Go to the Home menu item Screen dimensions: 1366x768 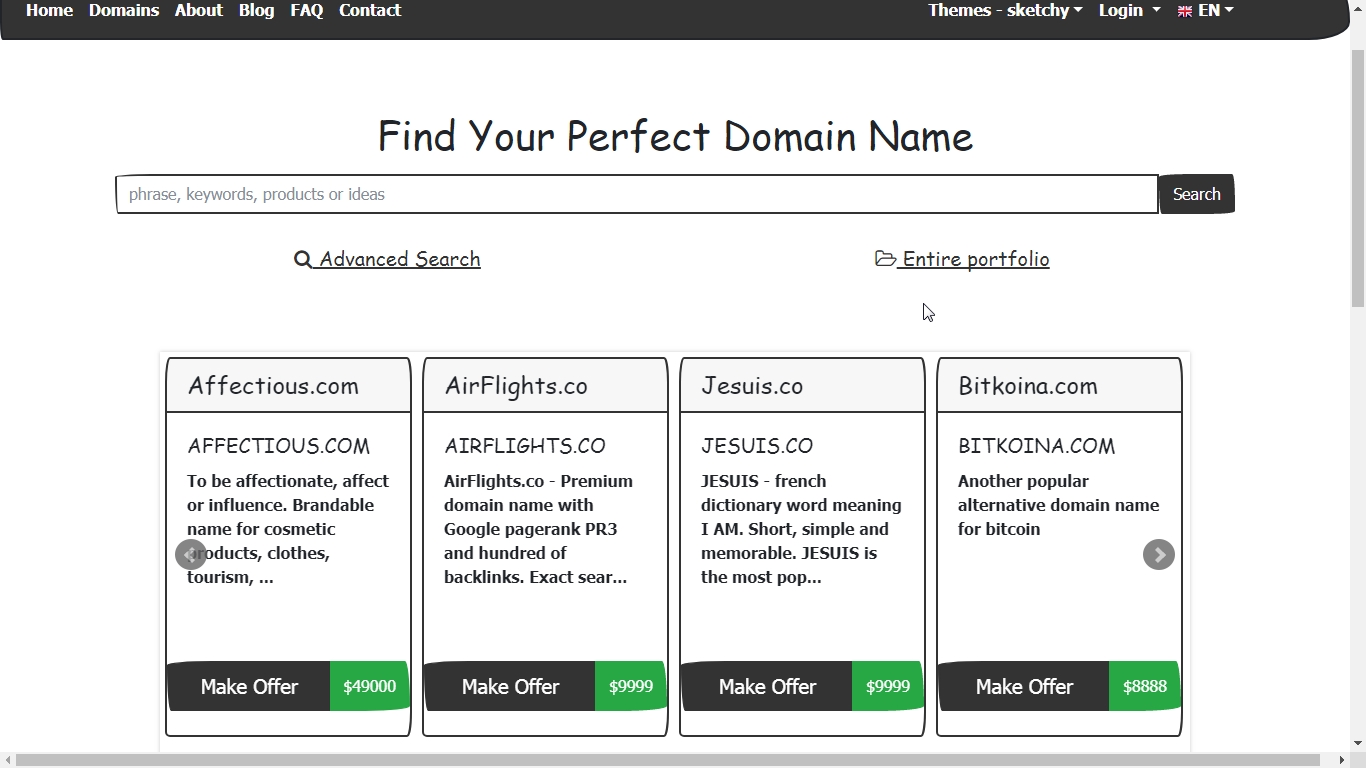coord(49,10)
